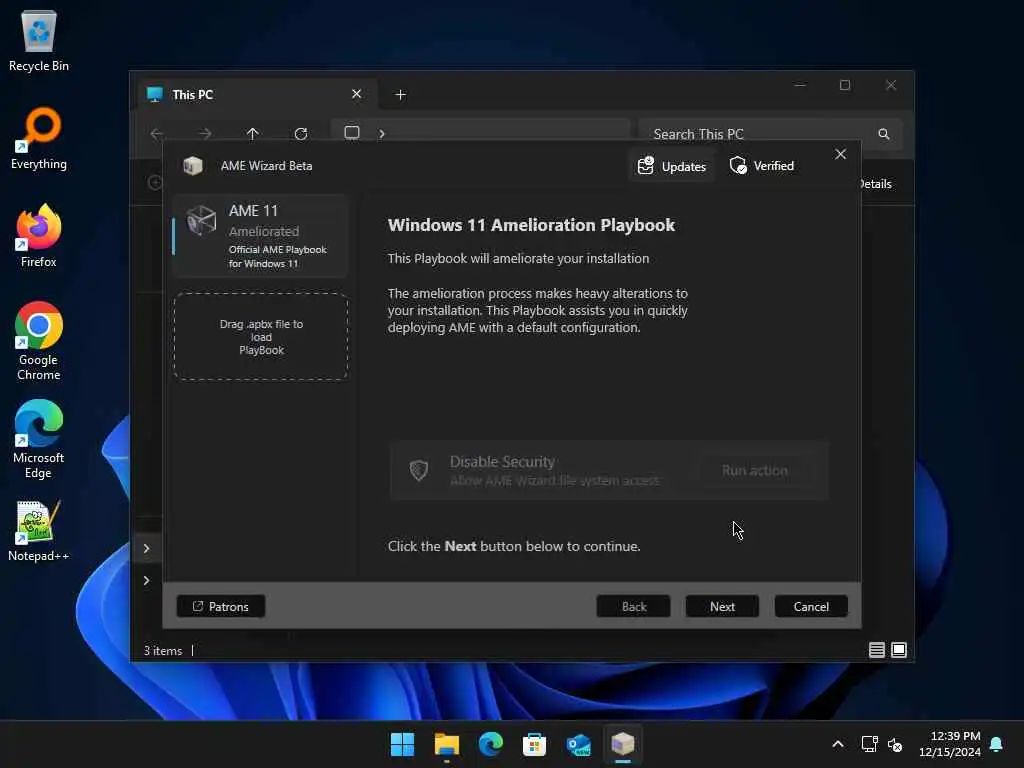
Task: Click the "3 items" status bar text
Action: [x=163, y=650]
